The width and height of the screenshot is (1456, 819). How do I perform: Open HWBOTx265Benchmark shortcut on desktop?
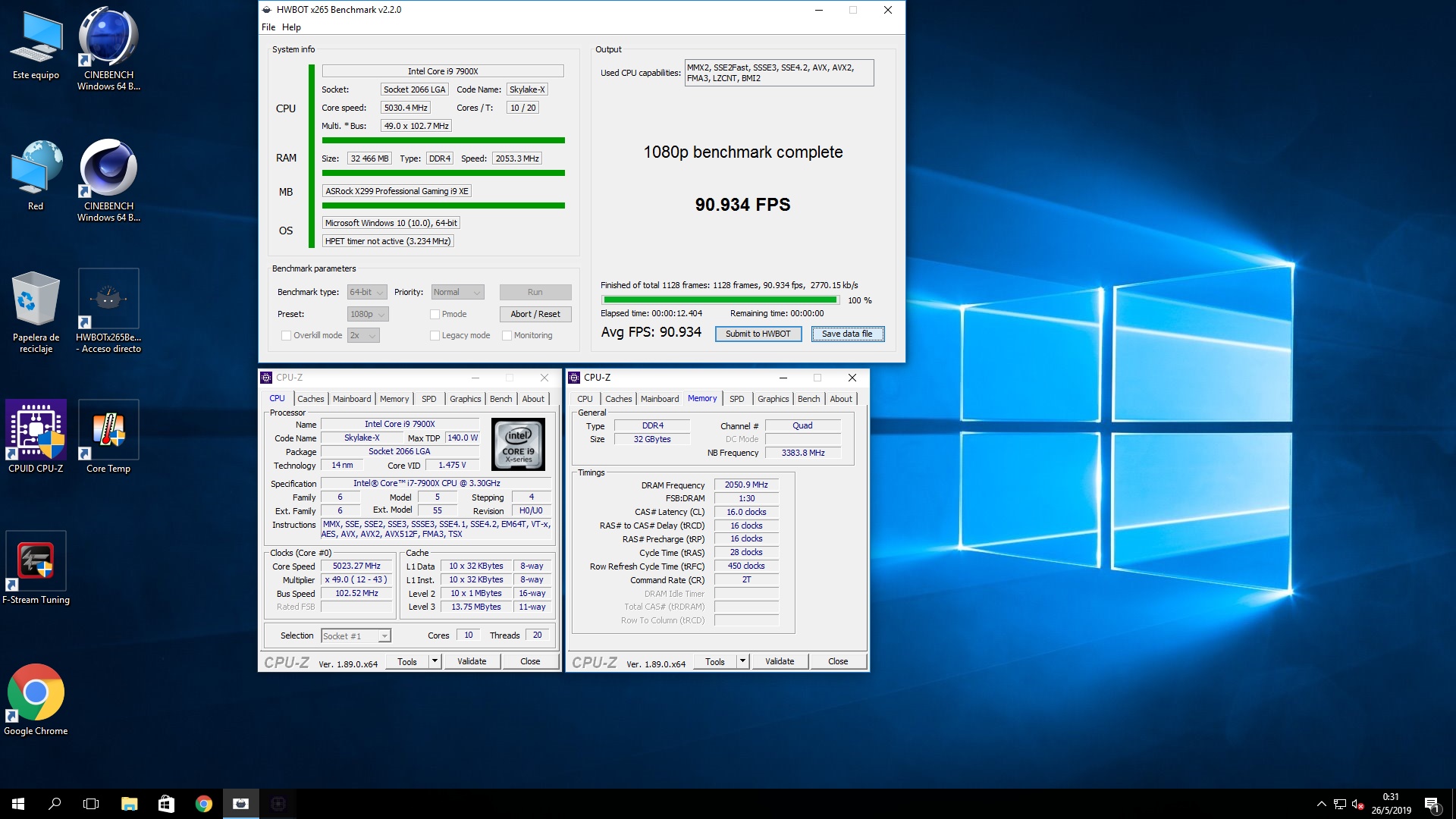coord(108,311)
